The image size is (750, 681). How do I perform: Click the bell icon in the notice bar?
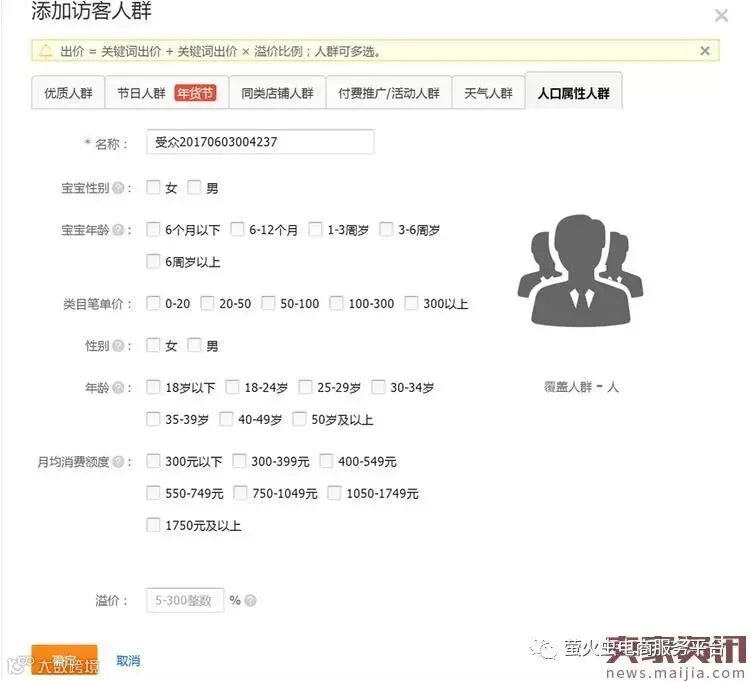45,51
